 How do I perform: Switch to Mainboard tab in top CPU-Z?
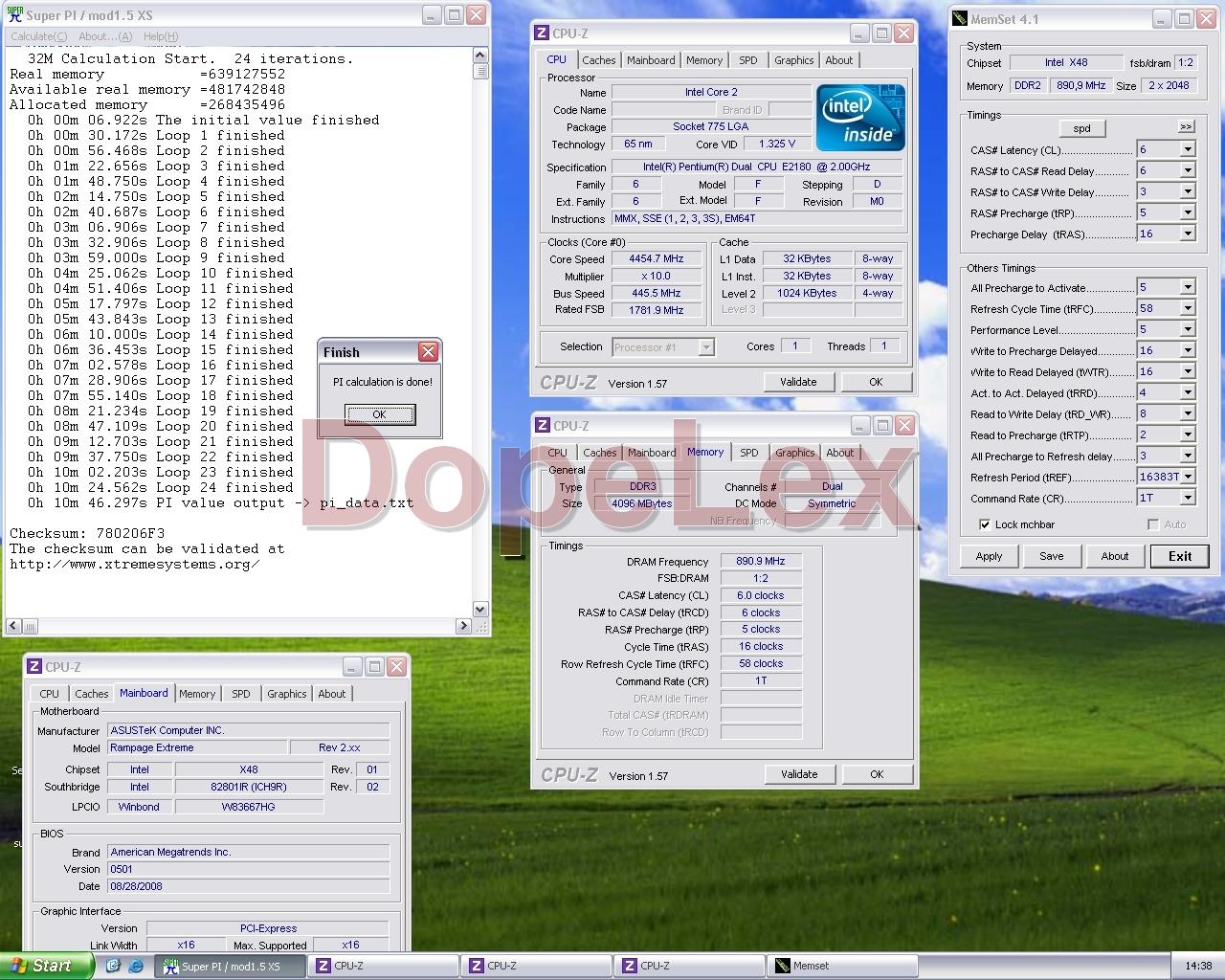(x=651, y=60)
